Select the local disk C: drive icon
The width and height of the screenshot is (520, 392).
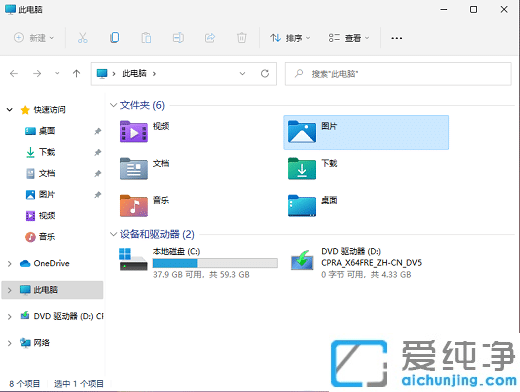[133, 259]
